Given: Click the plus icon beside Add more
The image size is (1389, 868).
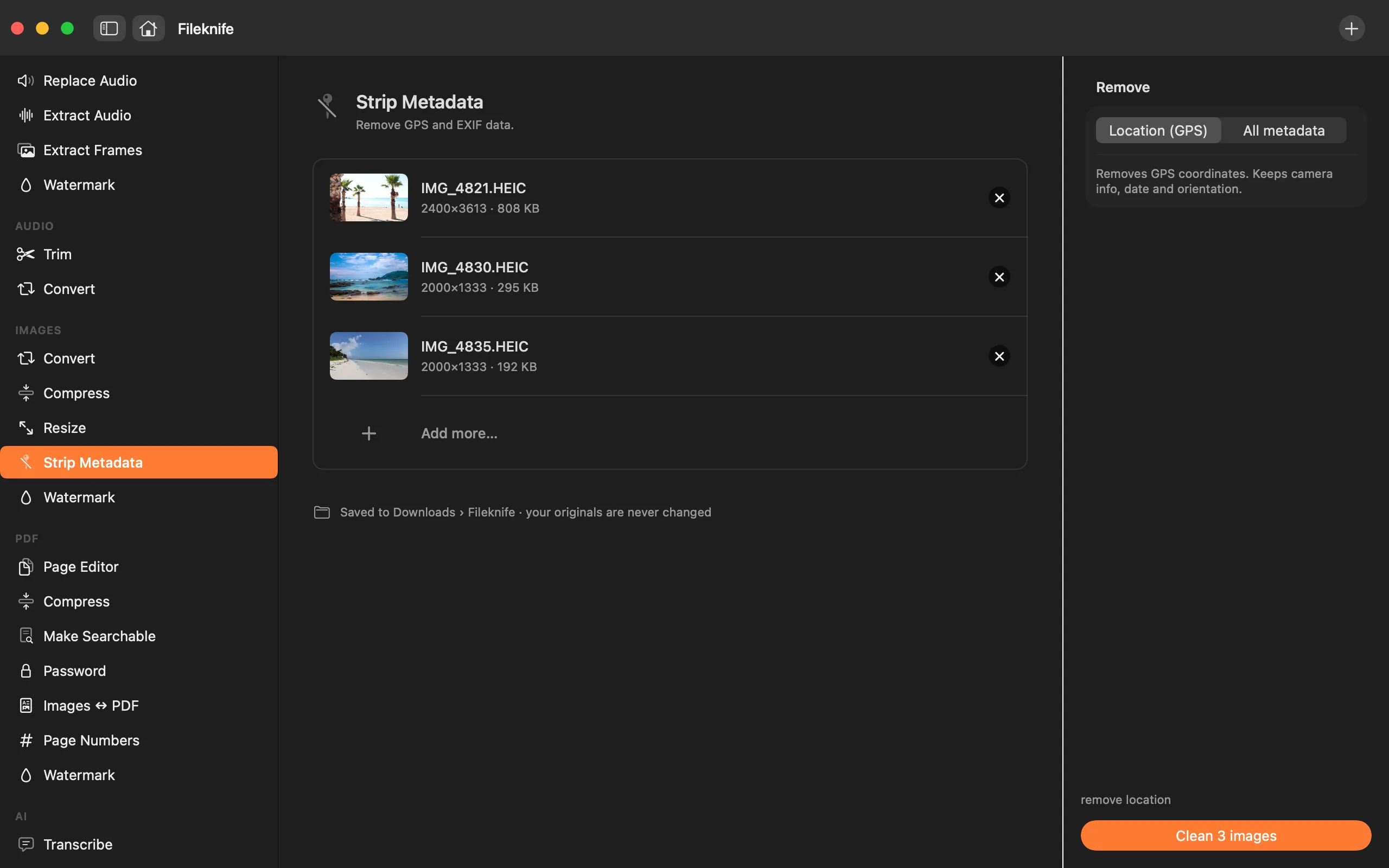Looking at the screenshot, I should click(368, 433).
